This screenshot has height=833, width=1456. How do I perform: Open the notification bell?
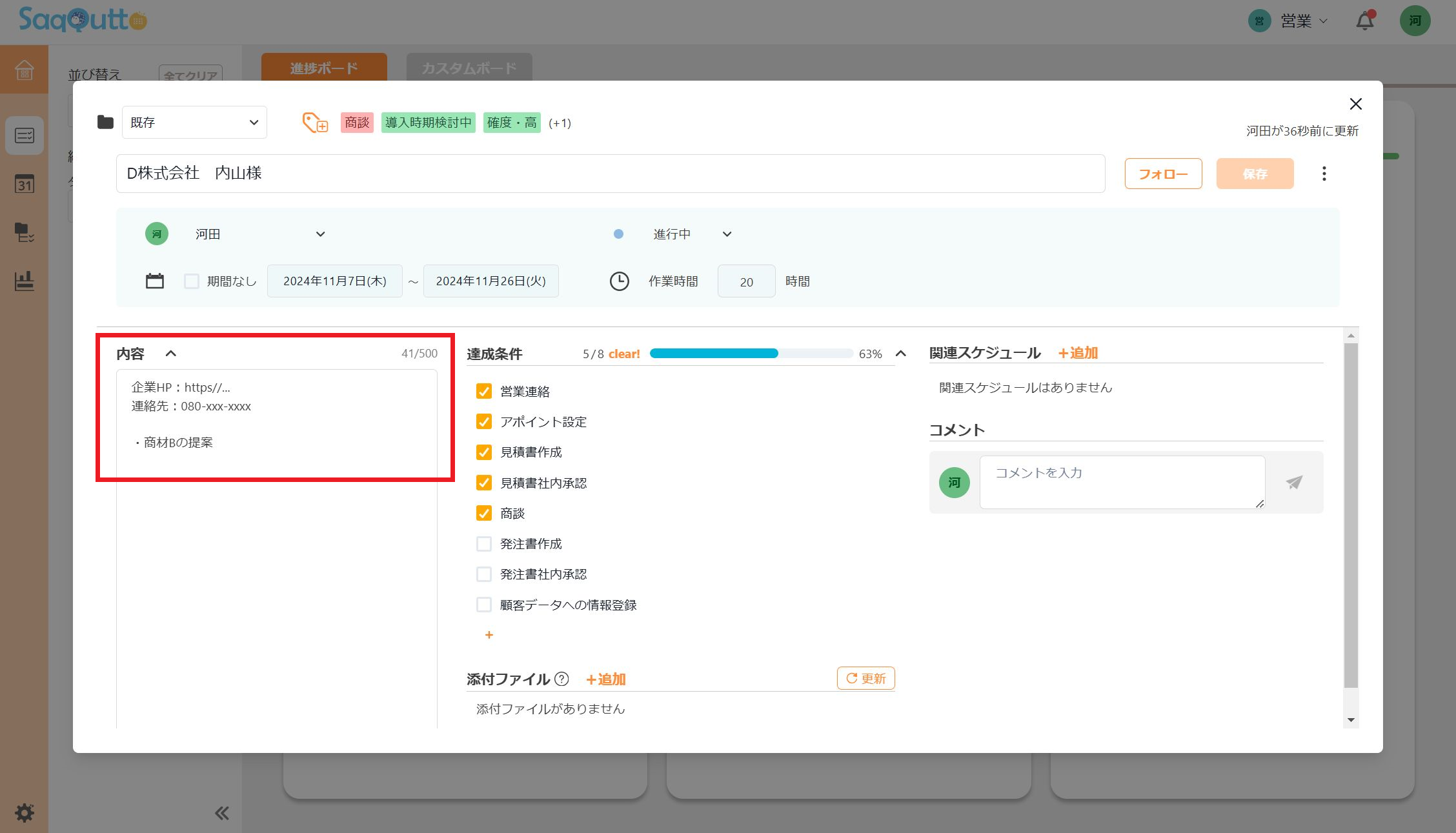coord(1364,20)
